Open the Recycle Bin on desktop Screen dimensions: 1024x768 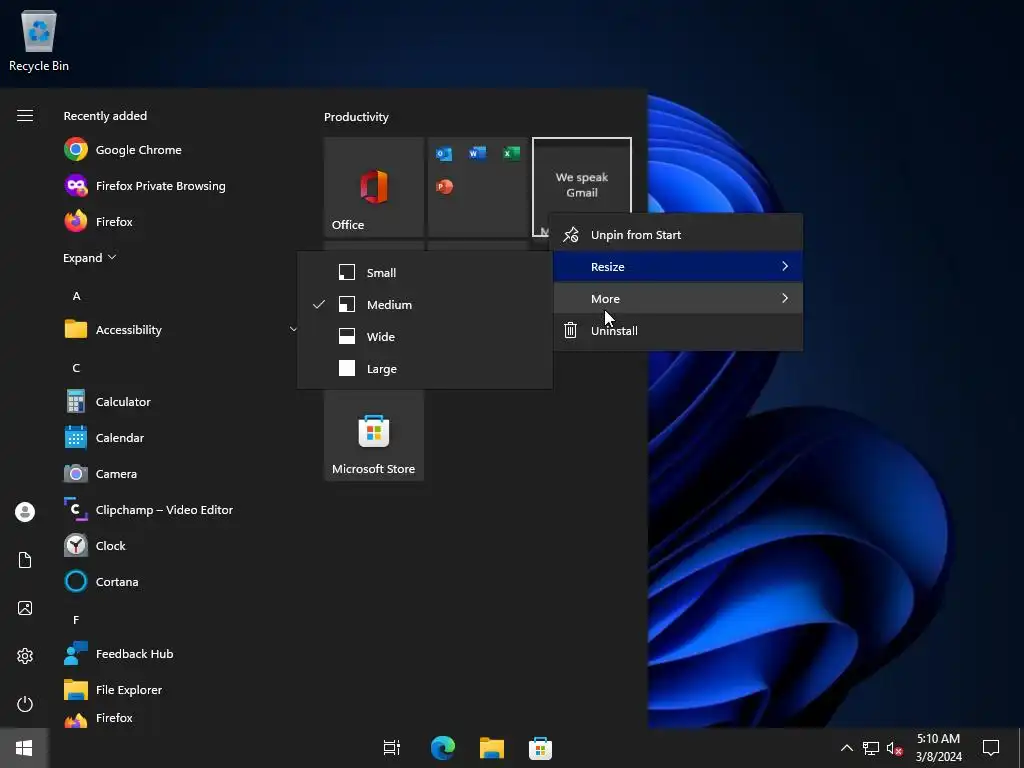(x=39, y=40)
